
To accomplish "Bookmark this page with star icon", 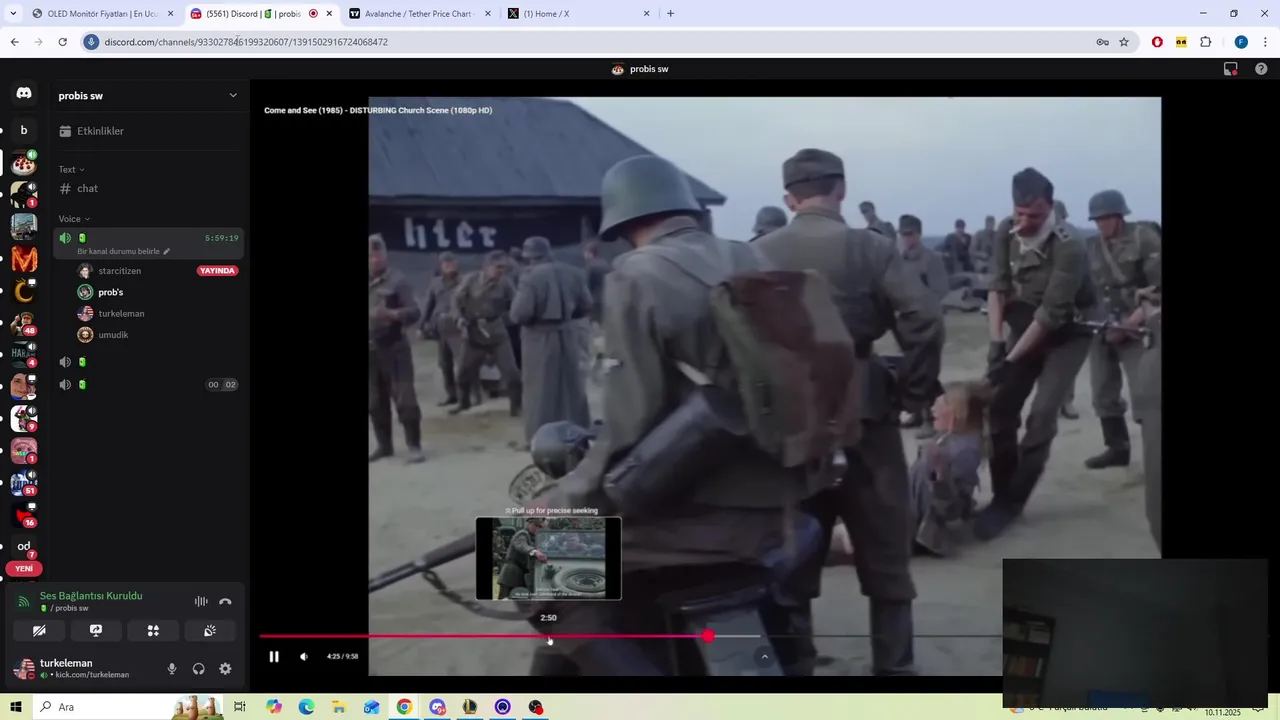I will click(x=1124, y=42).
